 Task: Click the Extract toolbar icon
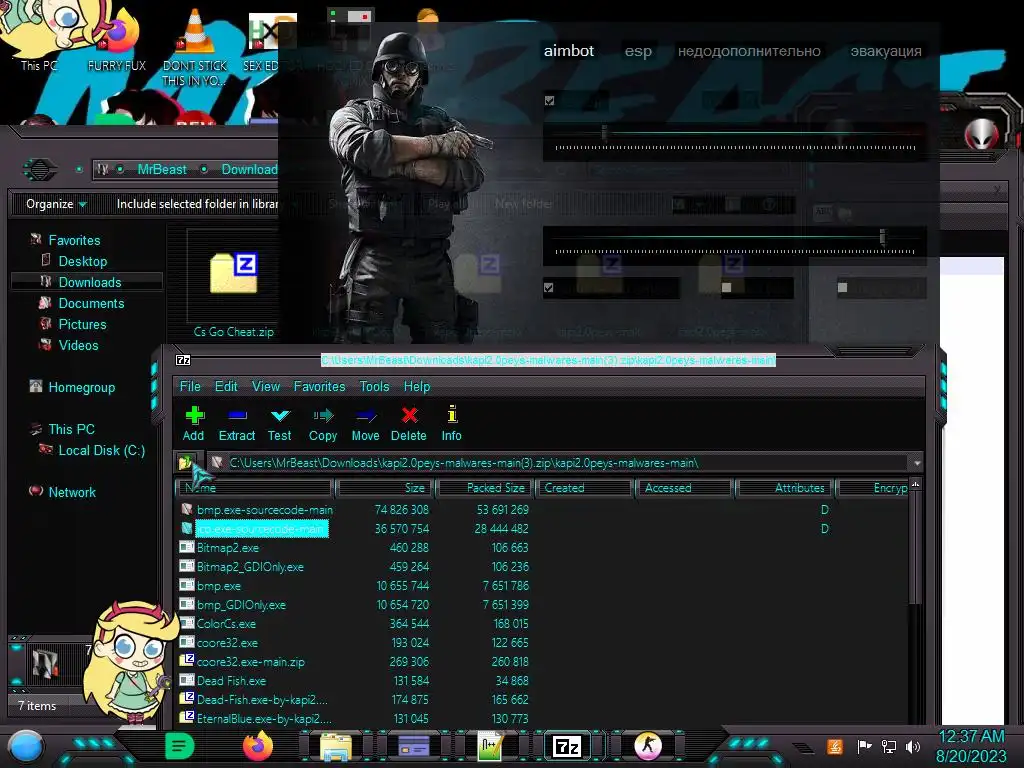click(236, 424)
